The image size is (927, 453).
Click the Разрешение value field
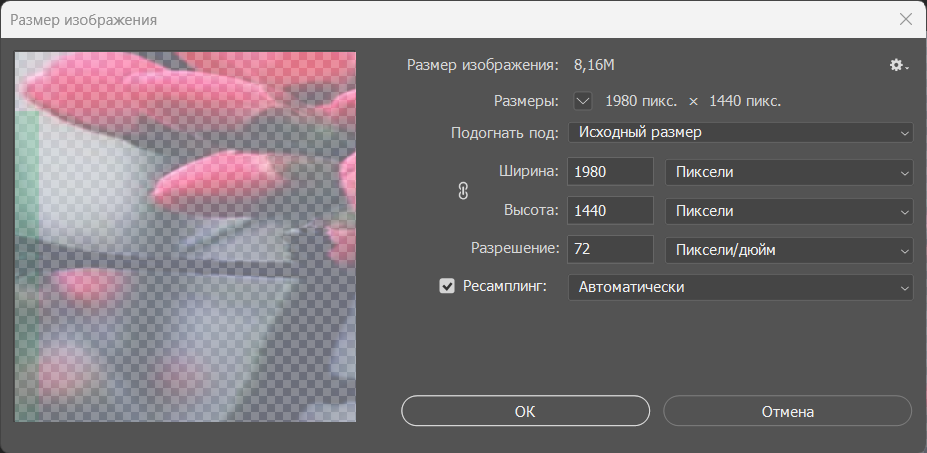tap(610, 250)
